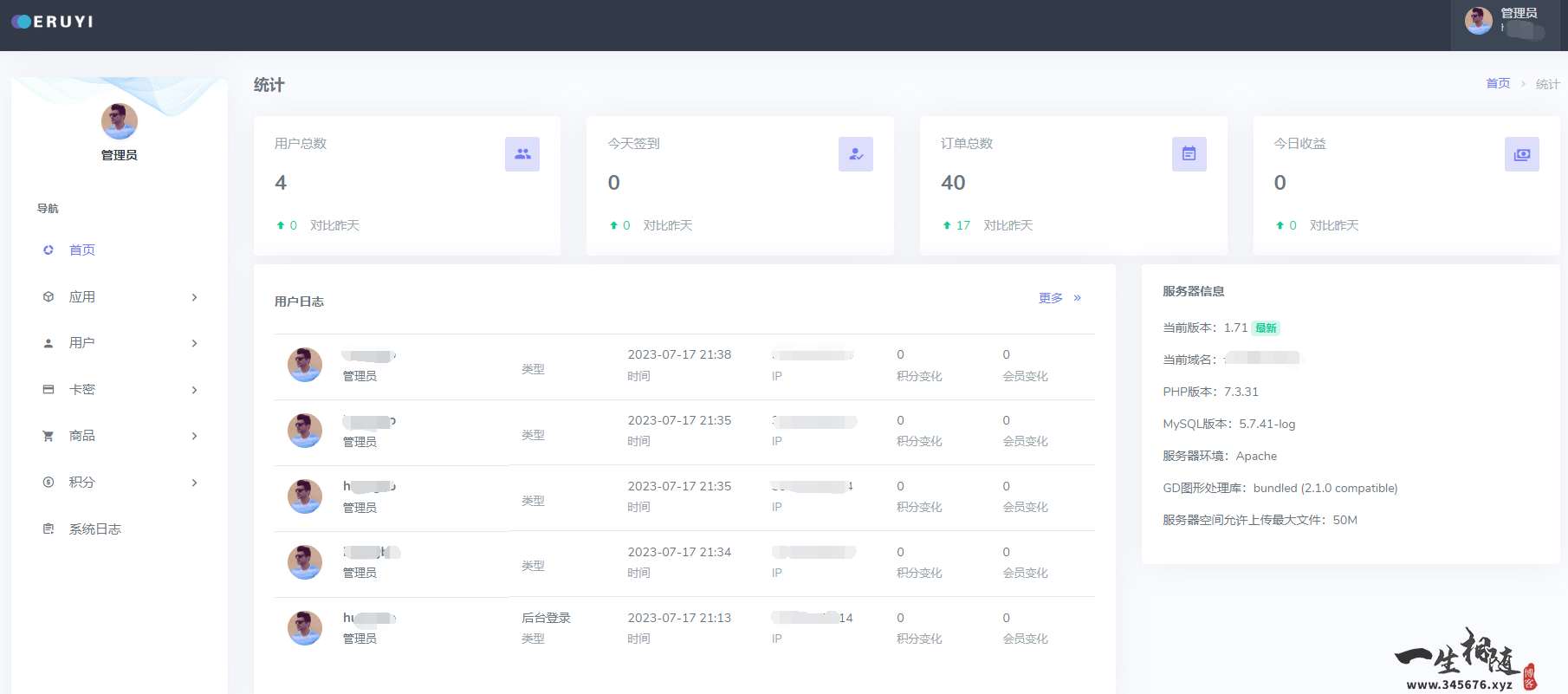Click the 今日收益 money icon

pos(1522,154)
